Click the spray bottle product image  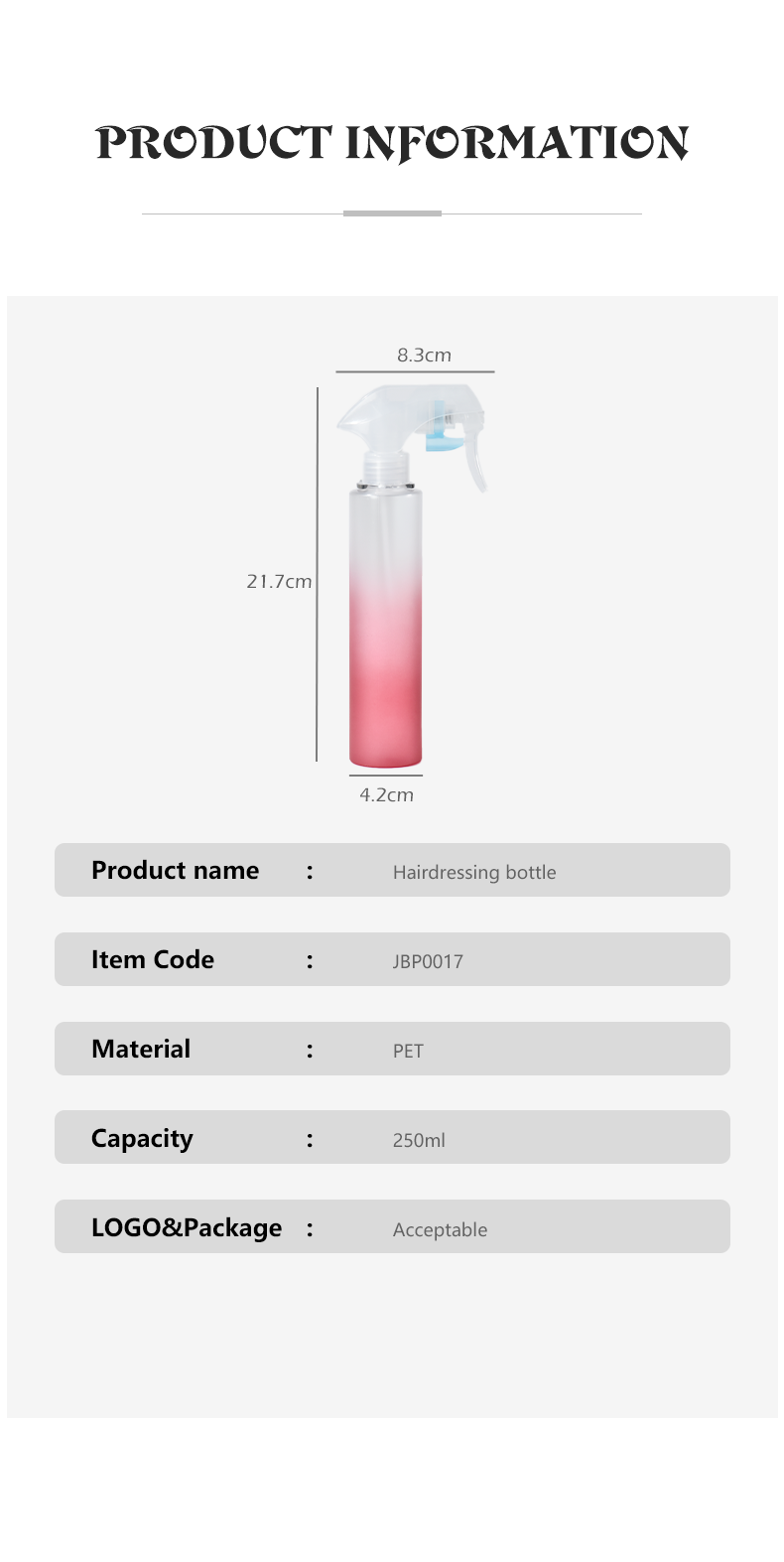(x=413, y=576)
